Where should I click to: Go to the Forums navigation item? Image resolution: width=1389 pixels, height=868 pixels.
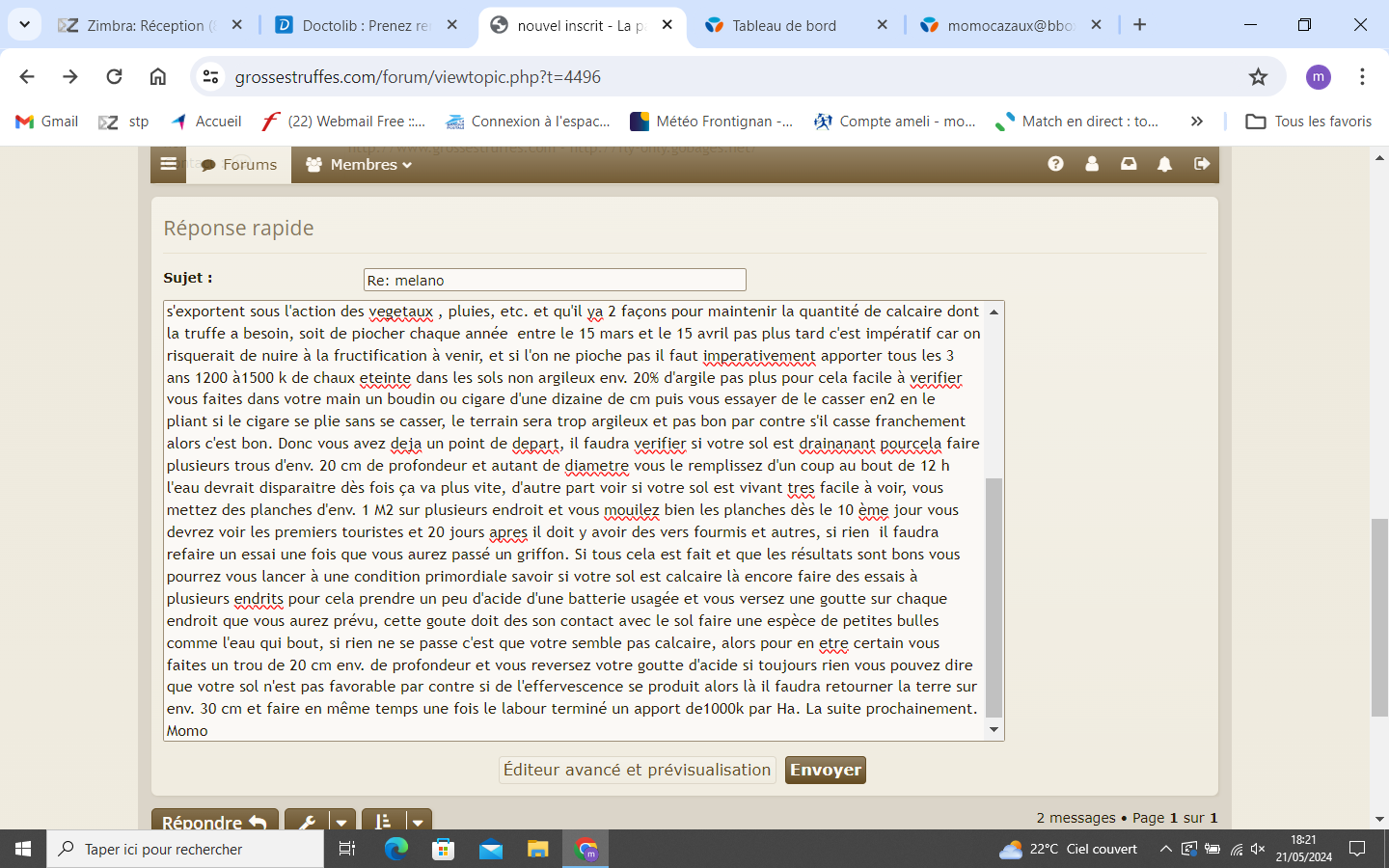click(x=239, y=165)
